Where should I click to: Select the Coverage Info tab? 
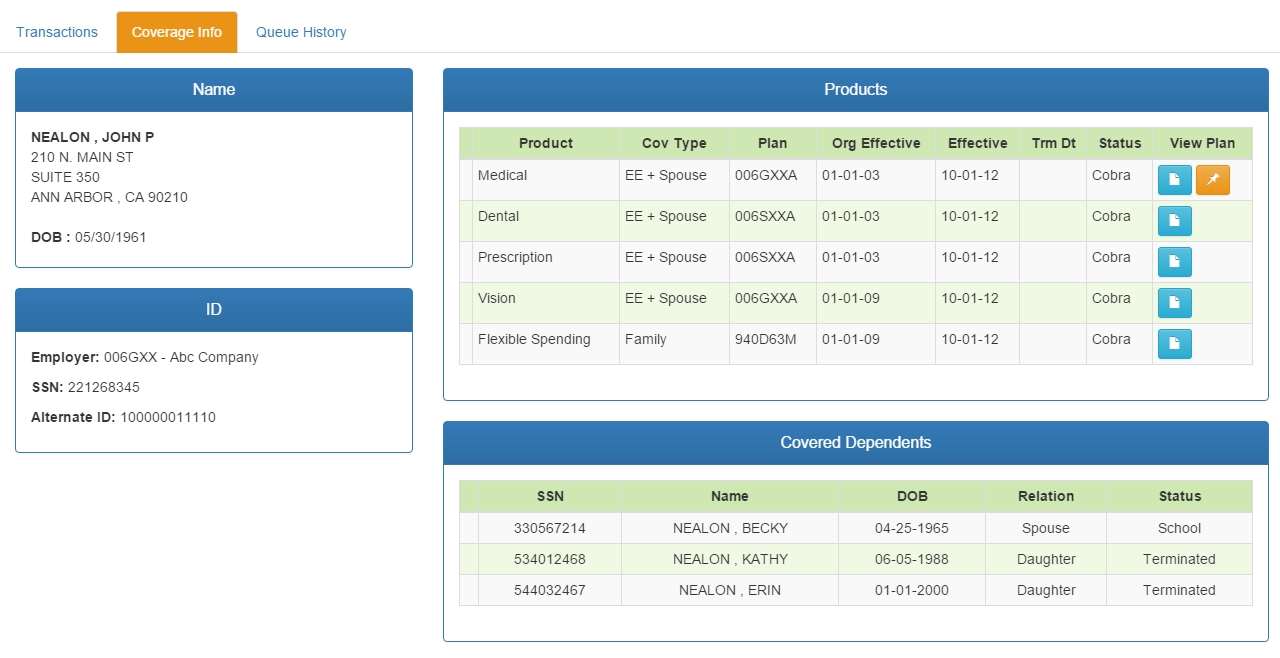pyautogui.click(x=177, y=32)
